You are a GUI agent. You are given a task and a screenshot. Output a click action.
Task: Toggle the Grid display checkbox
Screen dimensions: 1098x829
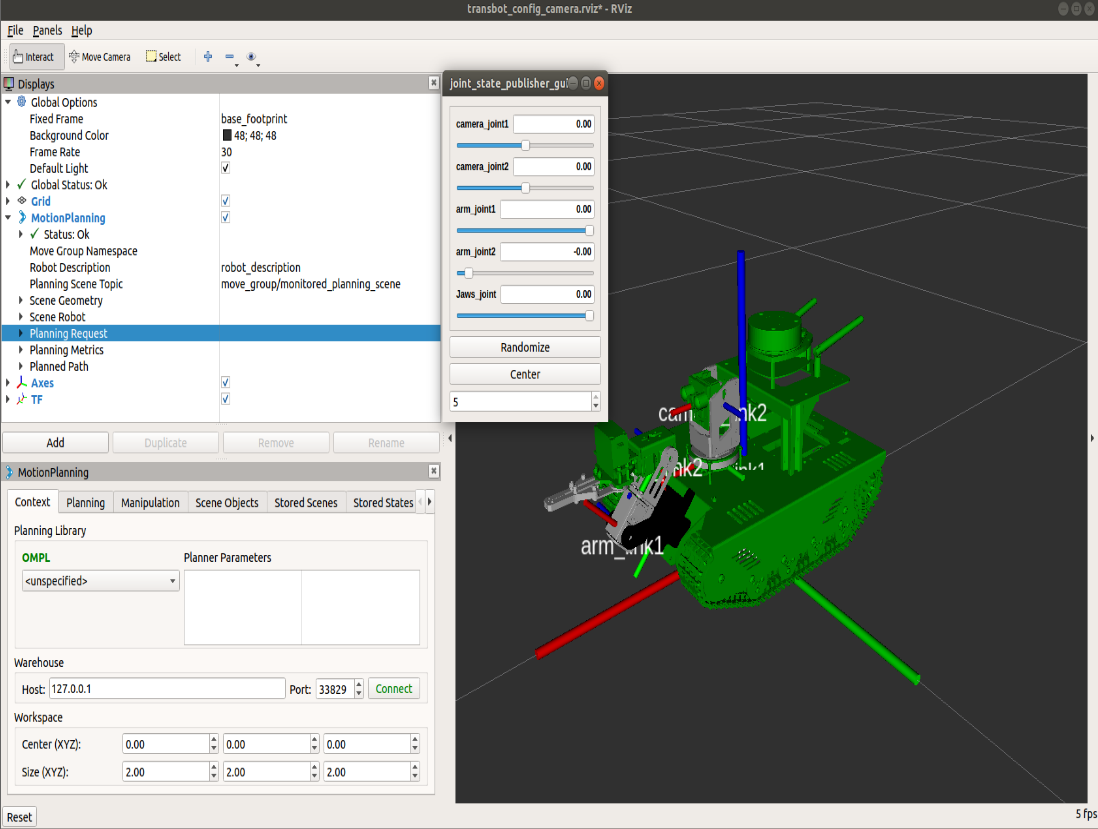point(225,201)
